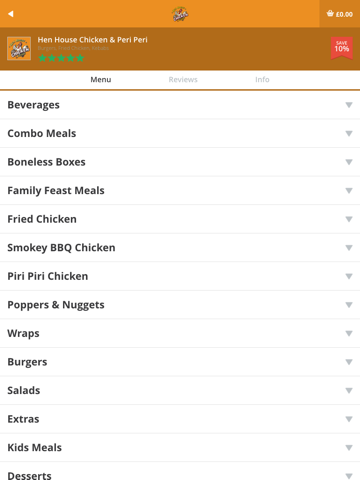Viewport: 360px width, 480px height.
Task: Expand the Piri Piri Chicken arrow
Action: pos(349,276)
